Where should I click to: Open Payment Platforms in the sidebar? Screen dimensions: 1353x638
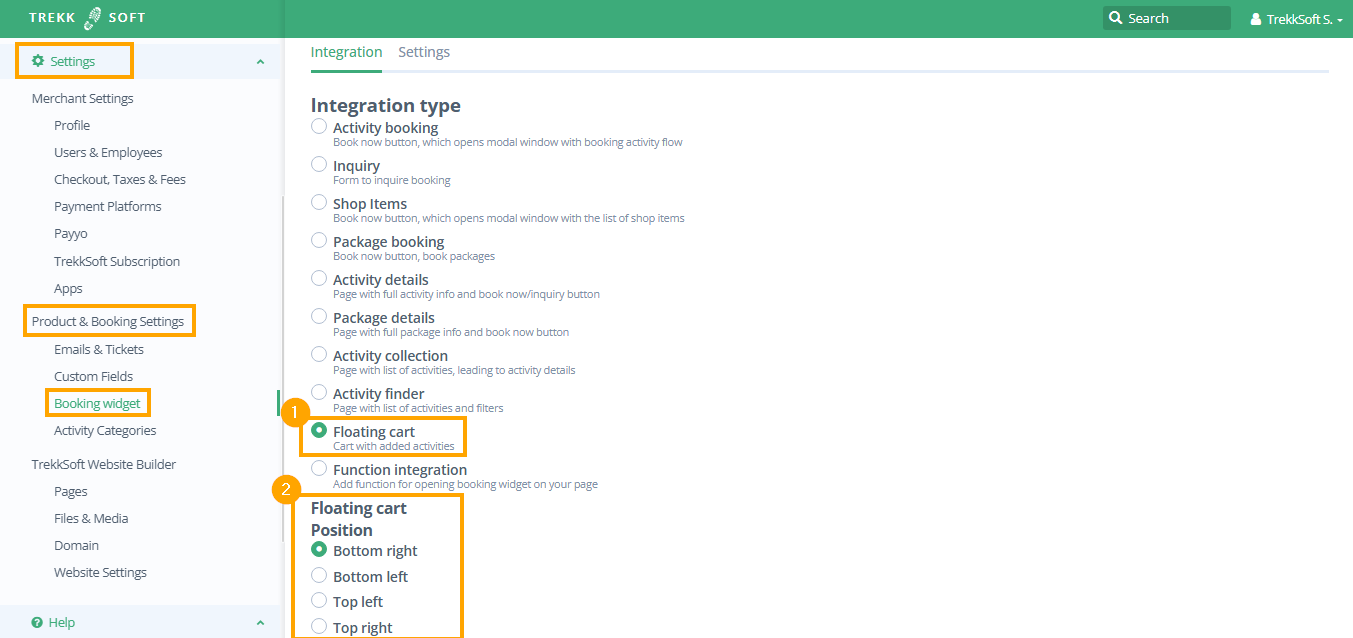pyautogui.click(x=107, y=206)
